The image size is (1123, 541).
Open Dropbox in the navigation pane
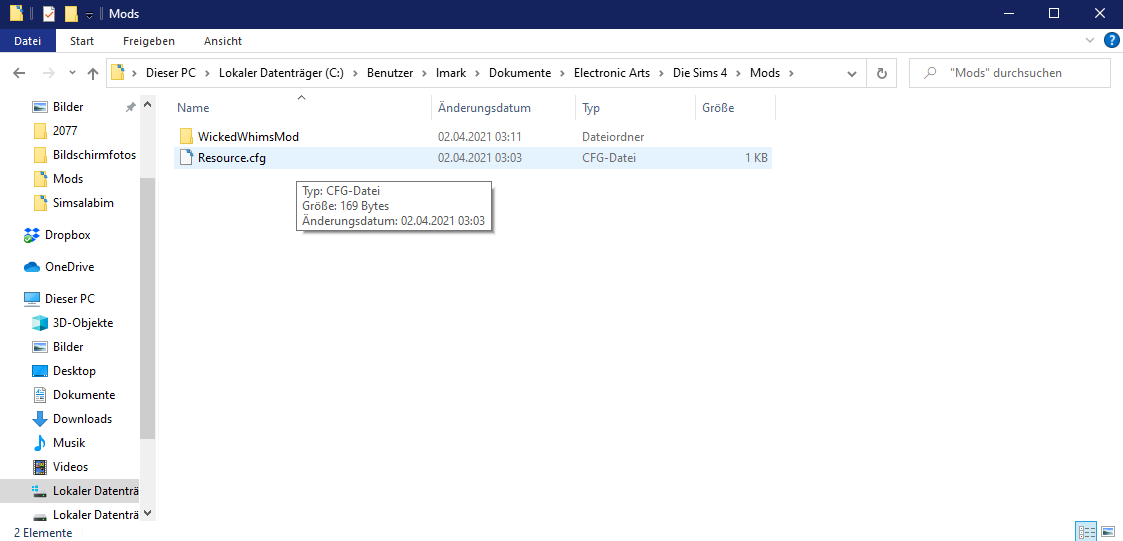pyautogui.click(x=67, y=234)
